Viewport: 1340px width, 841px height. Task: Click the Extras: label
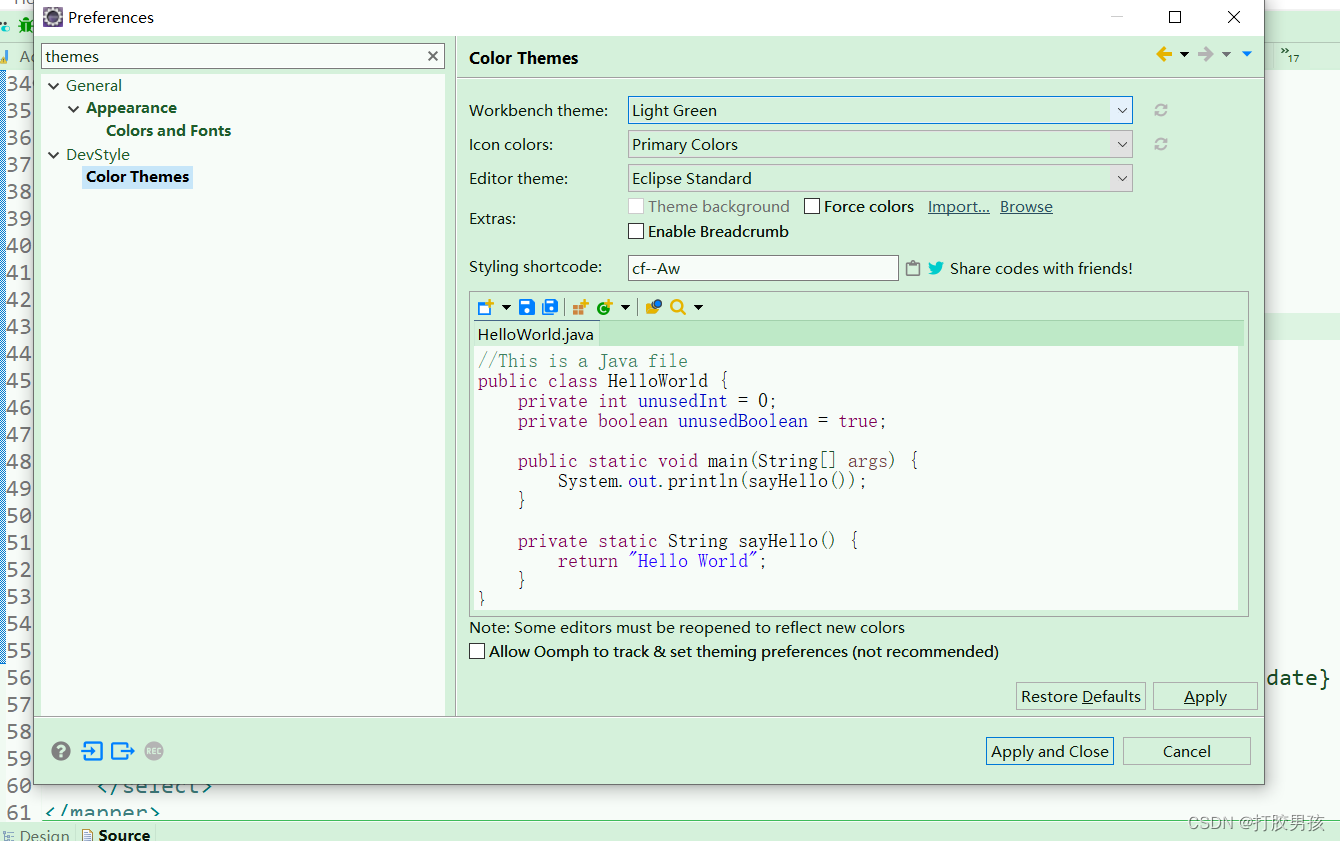point(492,218)
